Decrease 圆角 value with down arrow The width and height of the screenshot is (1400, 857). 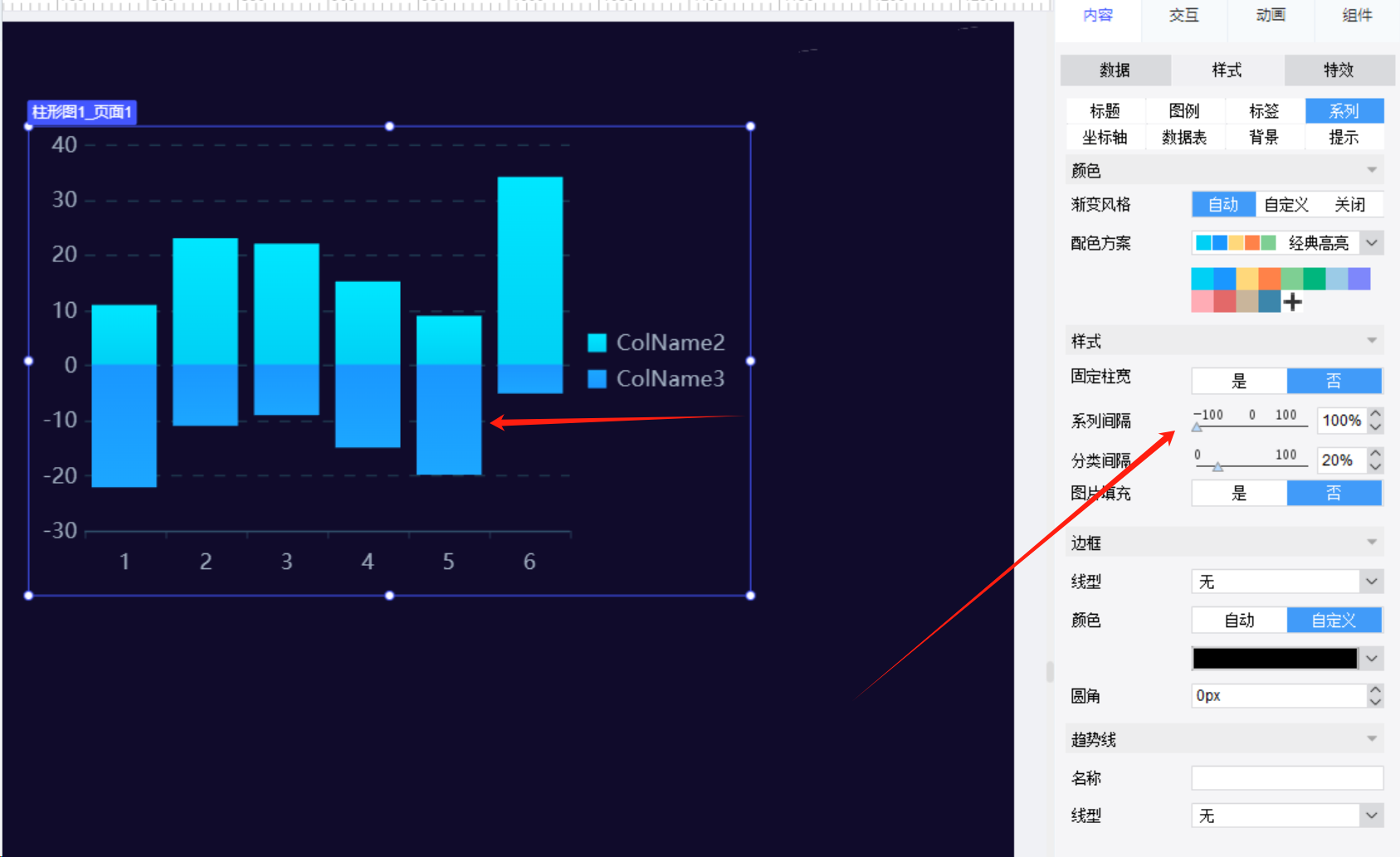pyautogui.click(x=1376, y=702)
